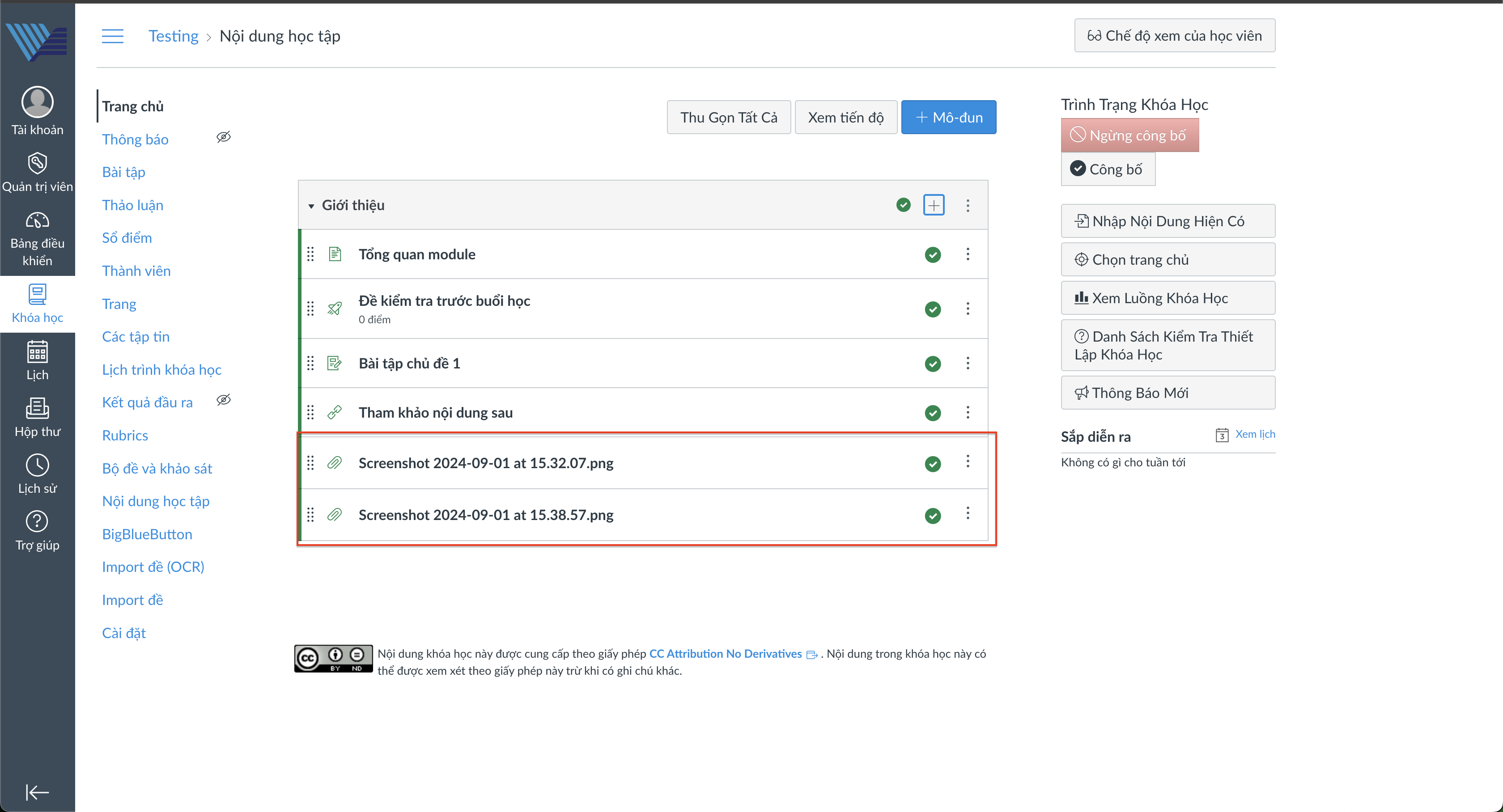Open Lịch sử history icon

(37, 465)
